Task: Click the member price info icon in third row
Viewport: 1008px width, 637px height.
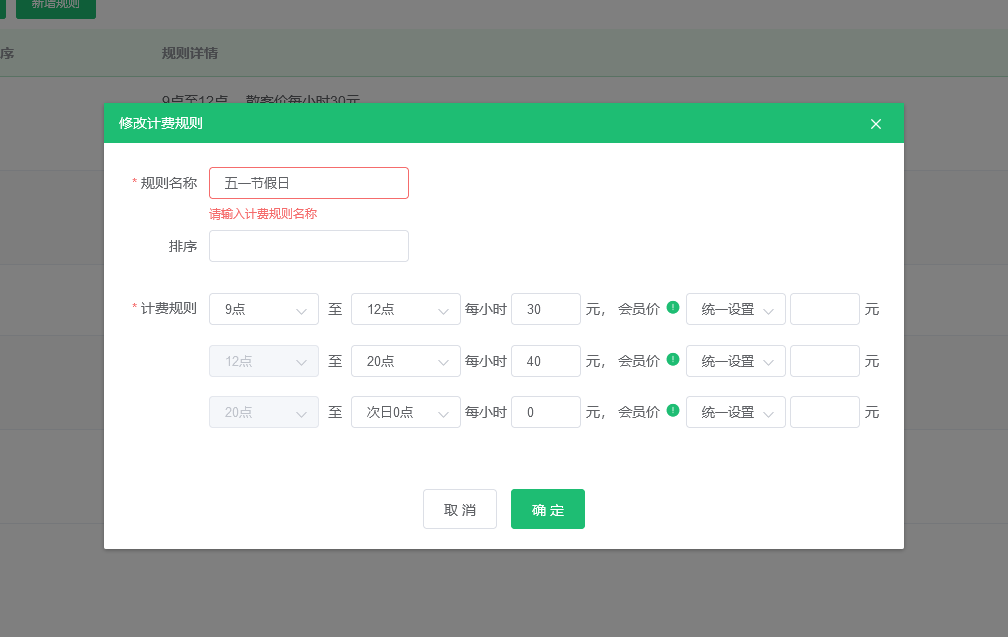Action: coord(673,410)
